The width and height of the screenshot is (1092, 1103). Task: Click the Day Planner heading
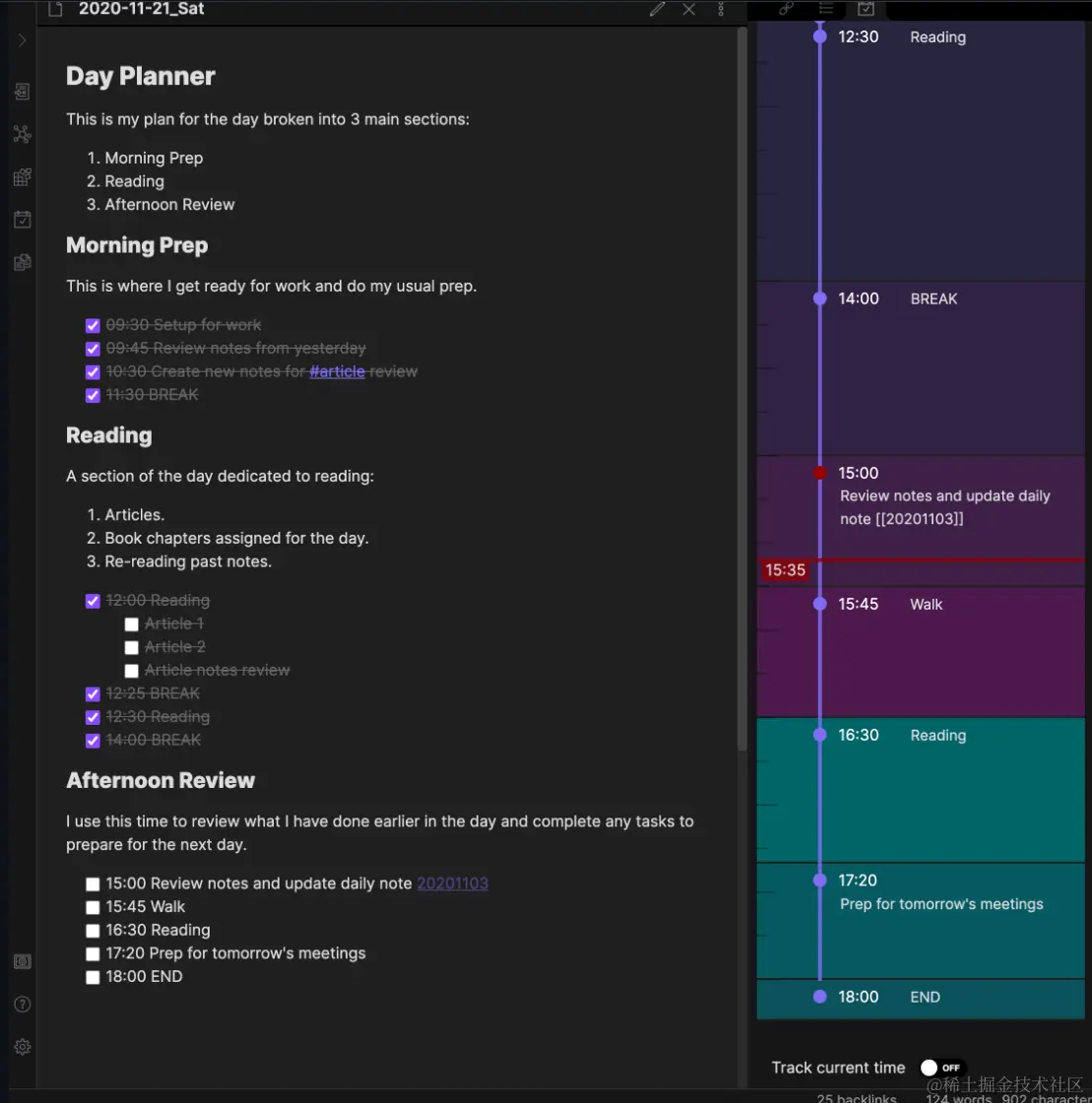[x=141, y=76]
